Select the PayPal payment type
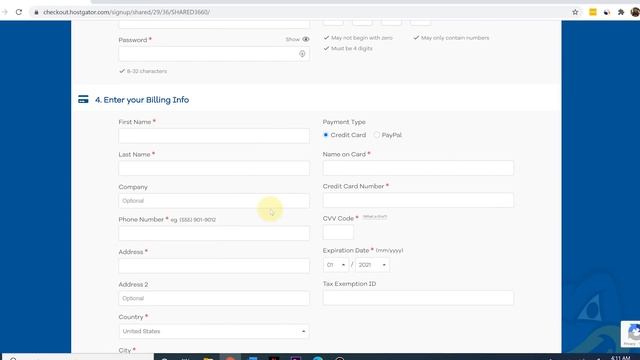Image resolution: width=640 pixels, height=360 pixels. pos(377,135)
